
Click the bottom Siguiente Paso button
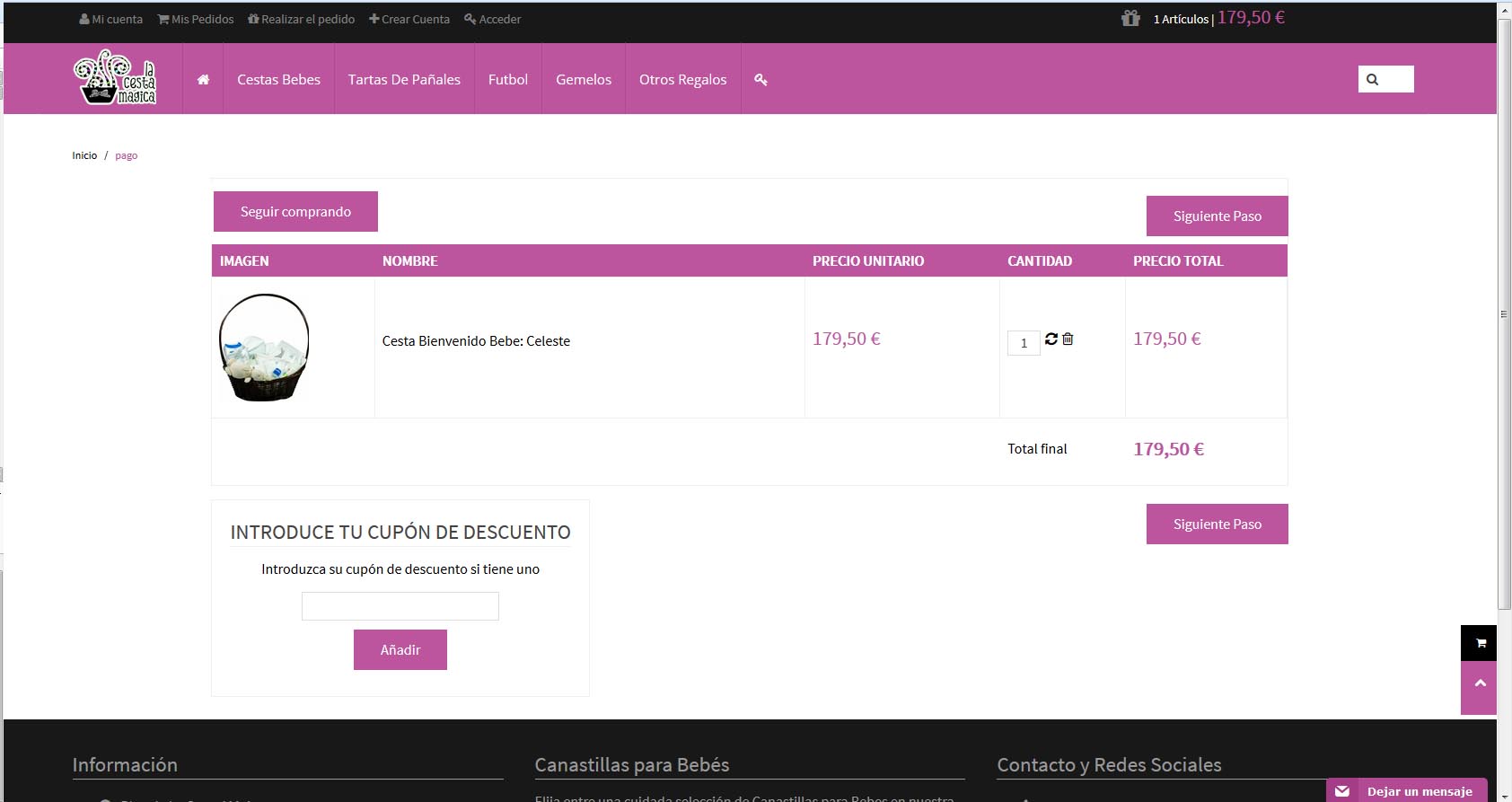(x=1218, y=524)
